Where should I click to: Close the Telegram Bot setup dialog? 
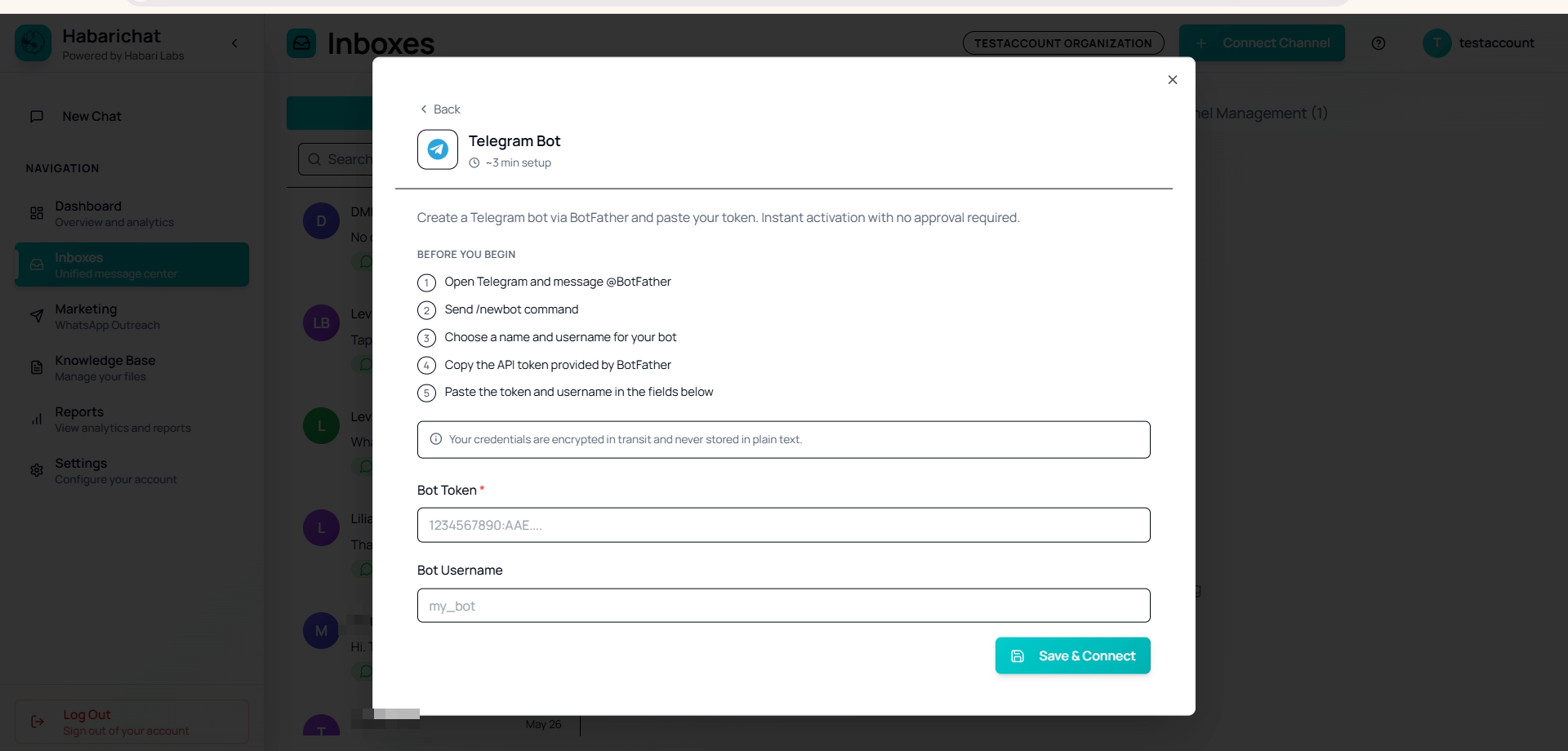point(1172,80)
